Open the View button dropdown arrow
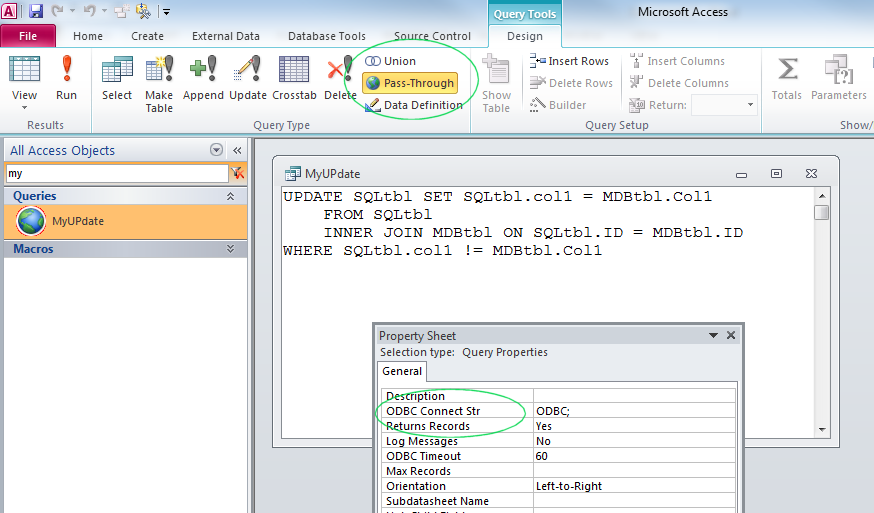Image resolution: width=874 pixels, height=513 pixels. (x=25, y=108)
